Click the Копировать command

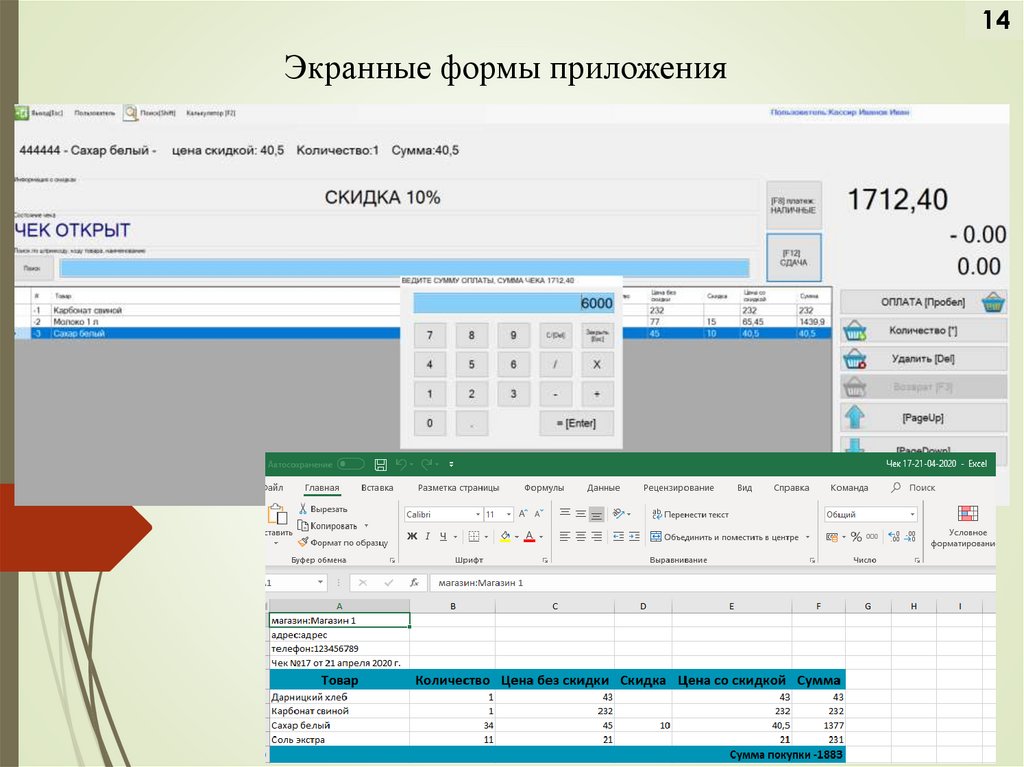[x=328, y=525]
